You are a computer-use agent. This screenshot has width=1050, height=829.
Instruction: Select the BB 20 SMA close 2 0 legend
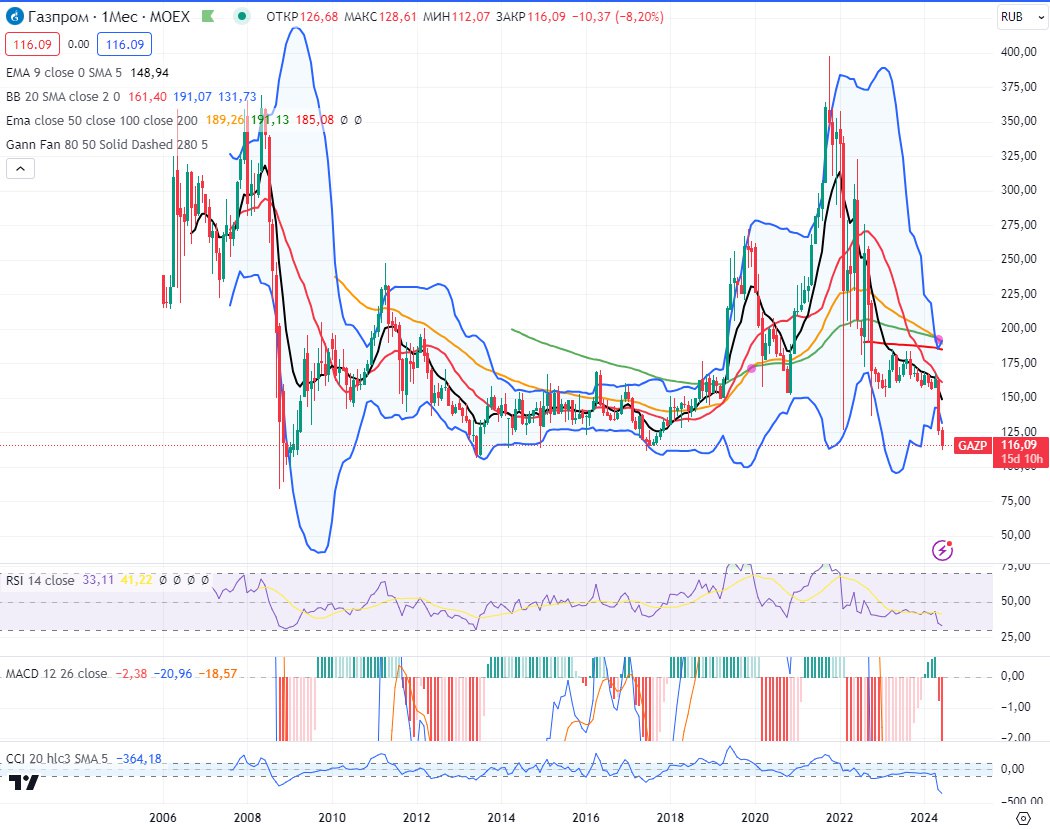[x=63, y=96]
